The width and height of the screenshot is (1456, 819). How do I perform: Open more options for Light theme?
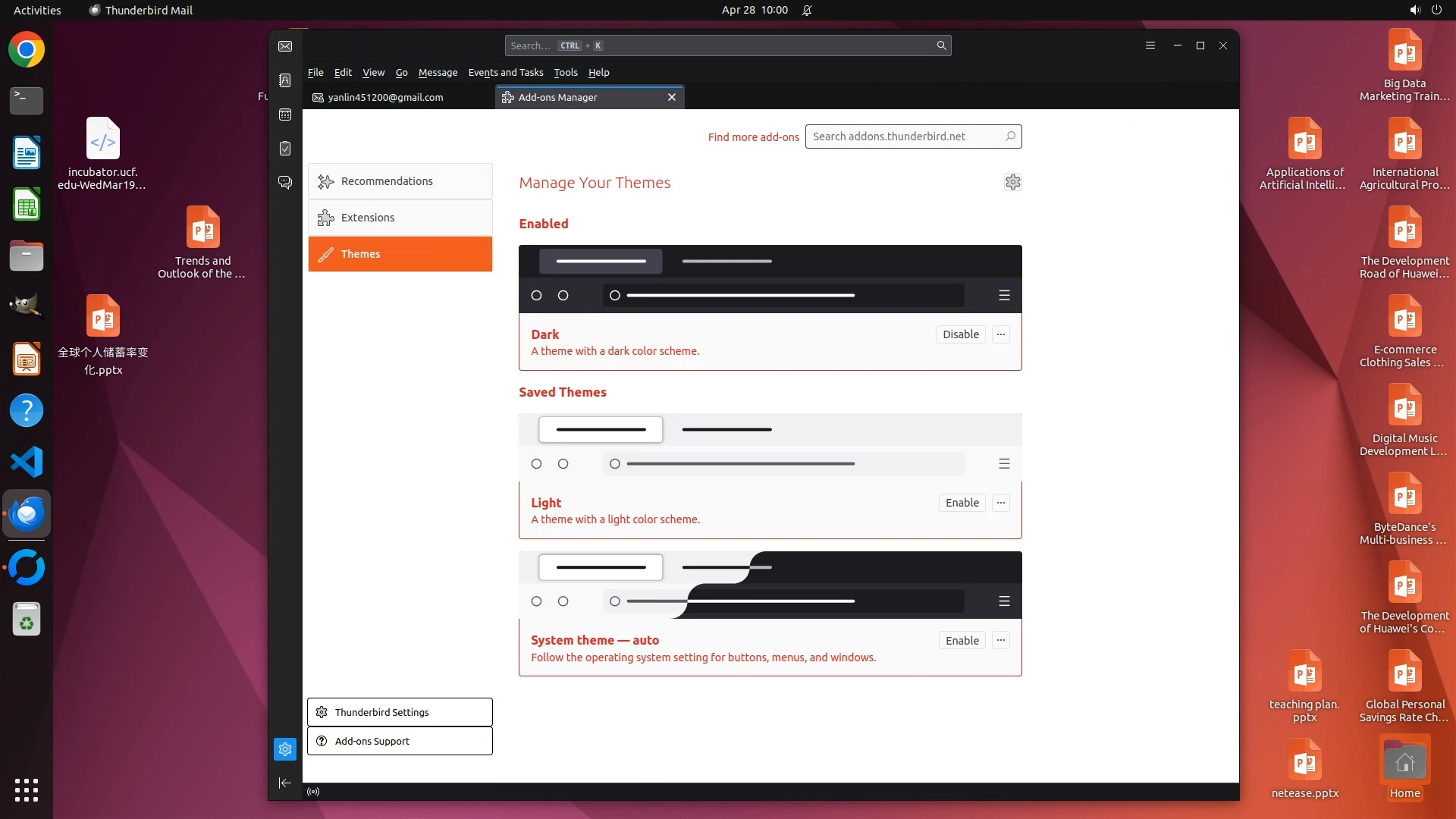tap(1001, 503)
